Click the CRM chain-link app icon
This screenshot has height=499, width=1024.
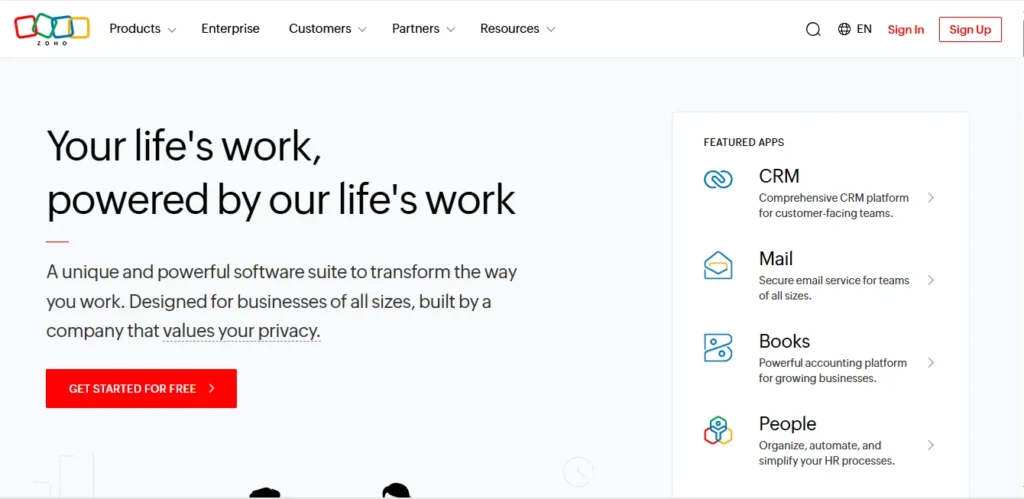coord(718,179)
